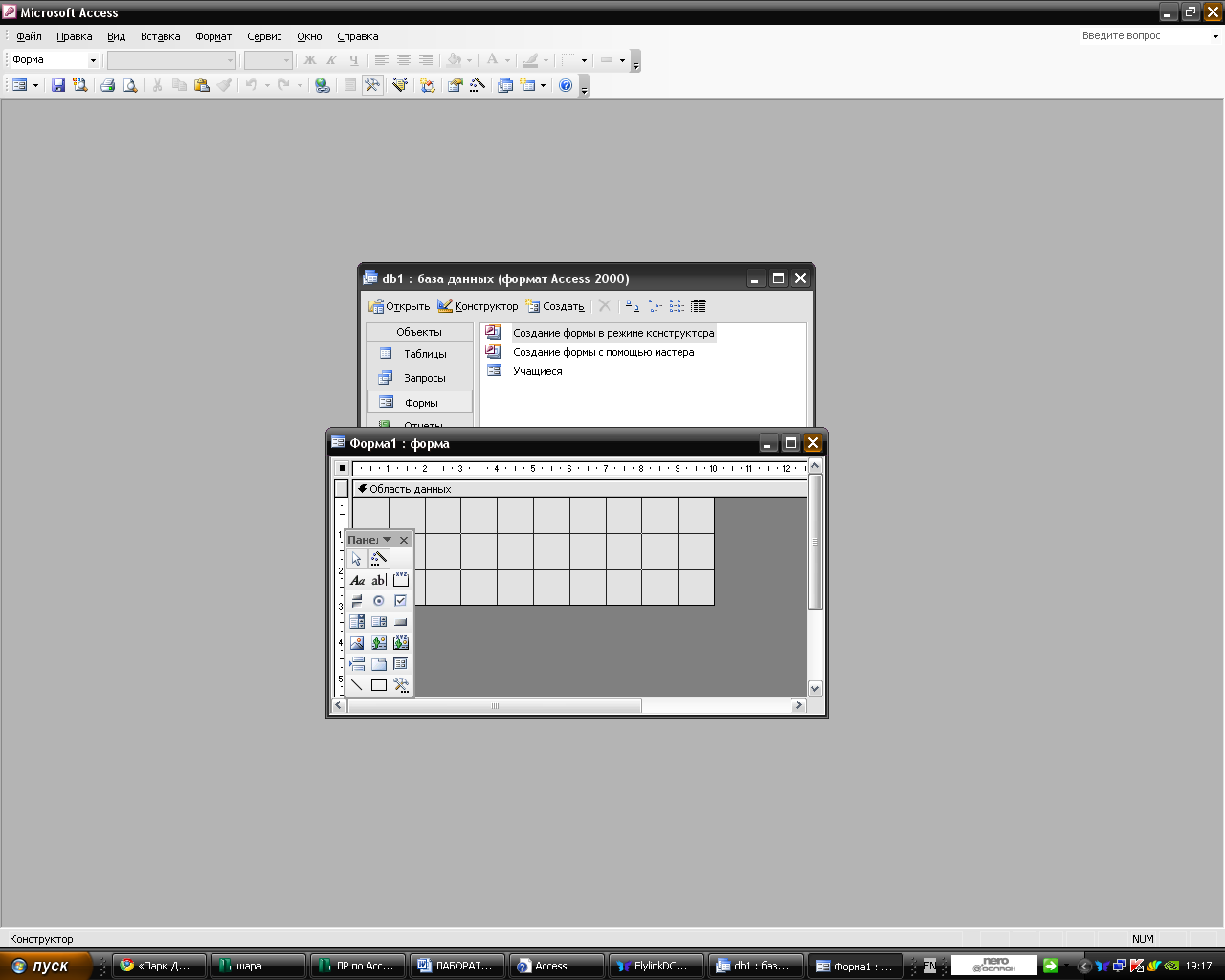
Task: Select the Combo Box tool
Action: point(357,622)
